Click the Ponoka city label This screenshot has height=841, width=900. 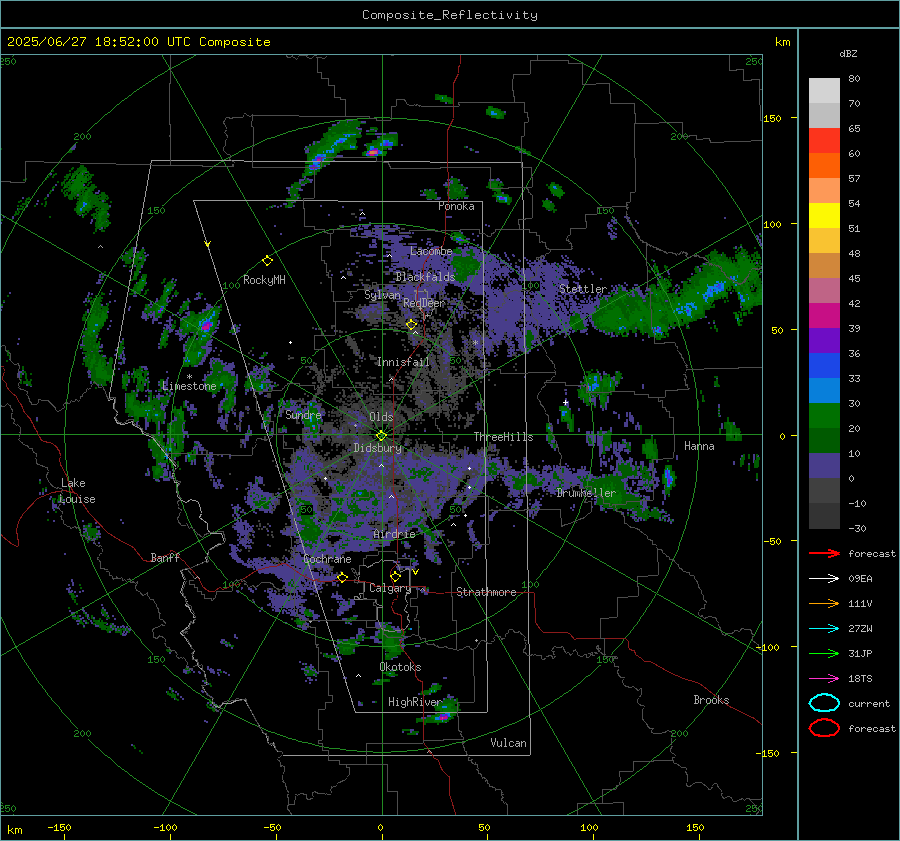coord(456,206)
